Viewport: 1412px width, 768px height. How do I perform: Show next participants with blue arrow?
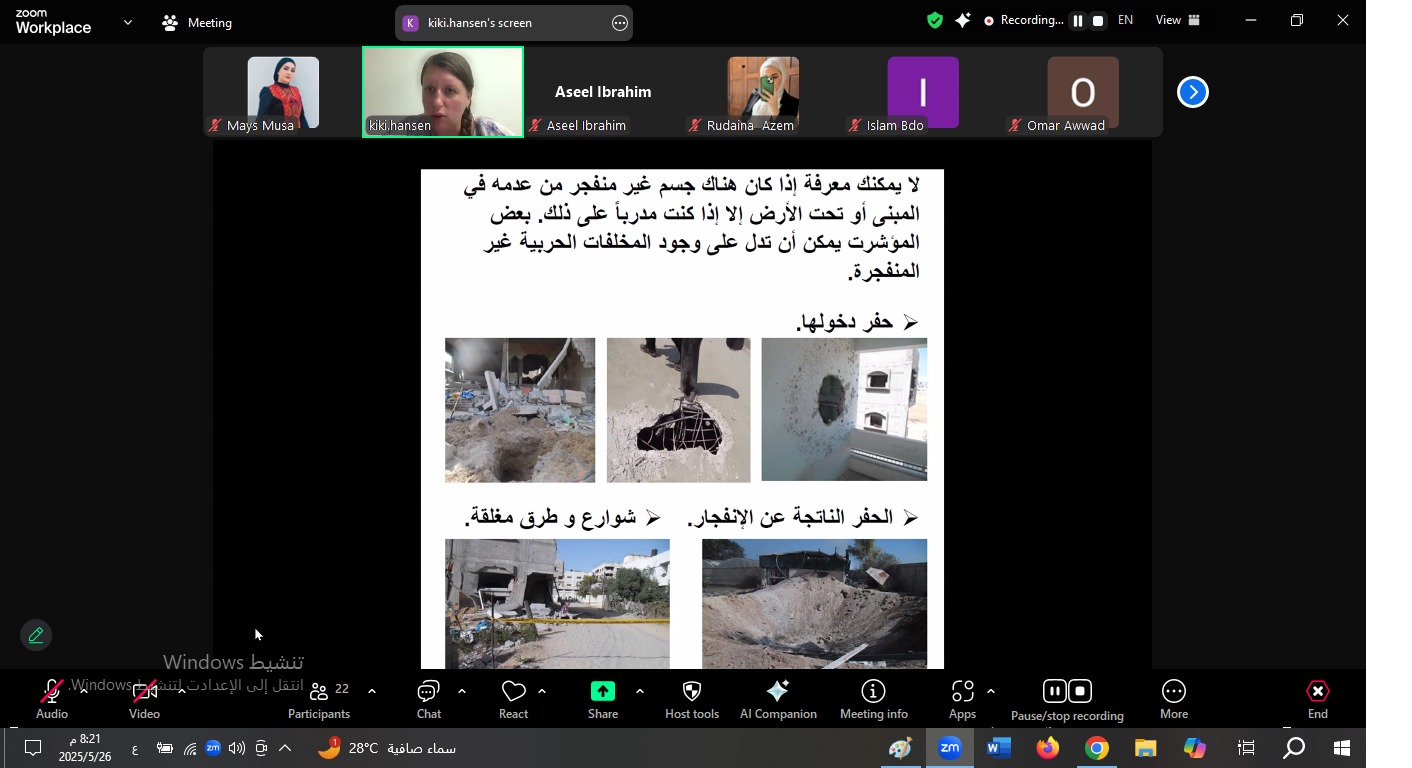tap(1192, 92)
